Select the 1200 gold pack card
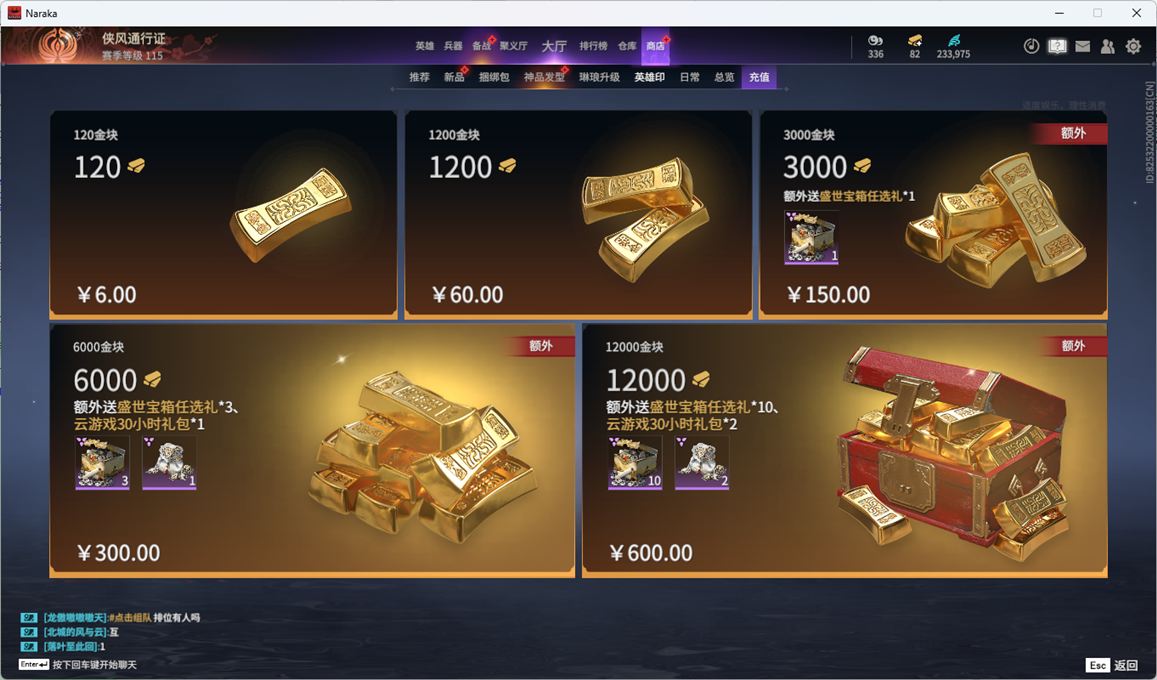The width and height of the screenshot is (1157, 680). [578, 215]
